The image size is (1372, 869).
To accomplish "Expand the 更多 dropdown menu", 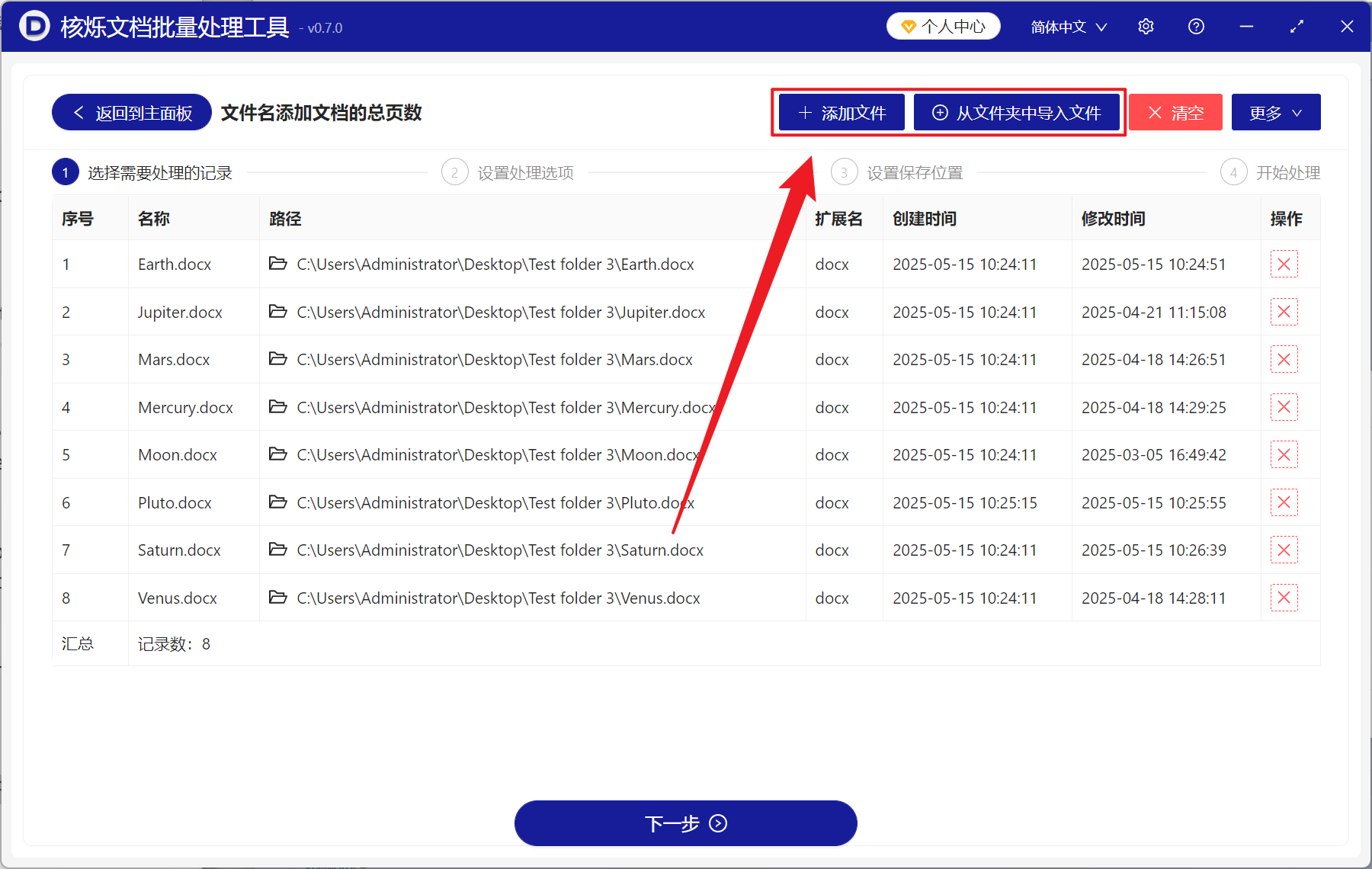I will click(x=1276, y=113).
